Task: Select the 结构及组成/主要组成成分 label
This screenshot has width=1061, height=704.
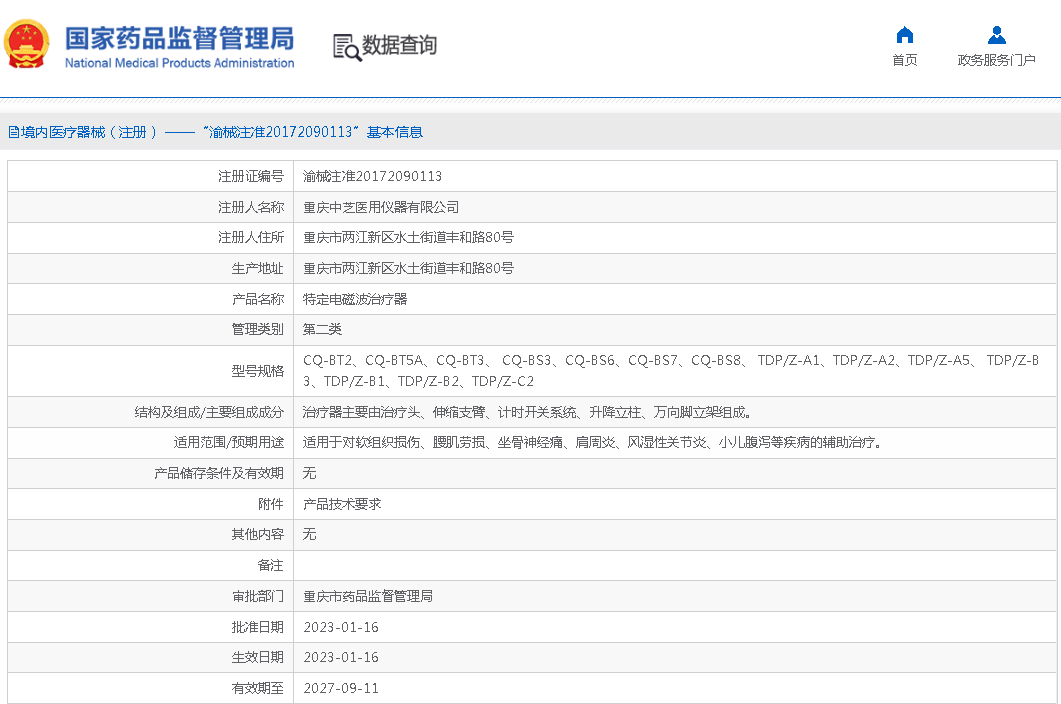Action: (x=209, y=412)
